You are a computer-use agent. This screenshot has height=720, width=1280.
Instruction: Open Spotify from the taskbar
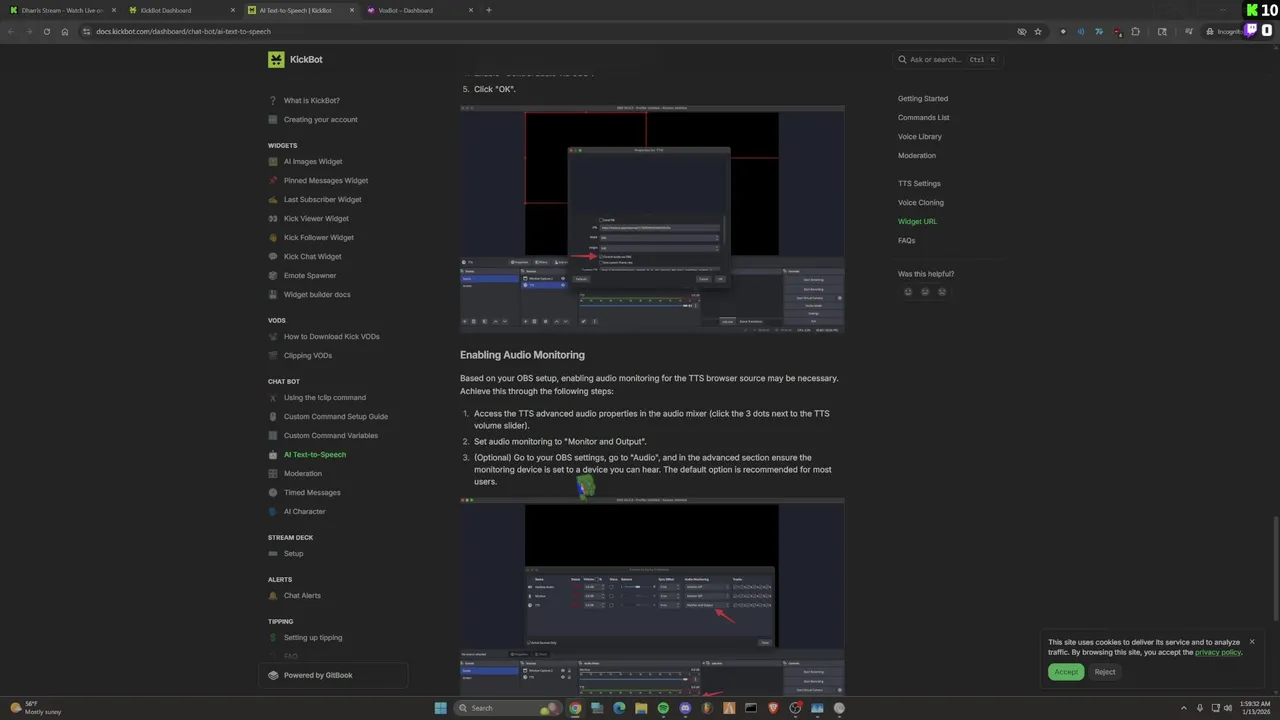(x=663, y=708)
